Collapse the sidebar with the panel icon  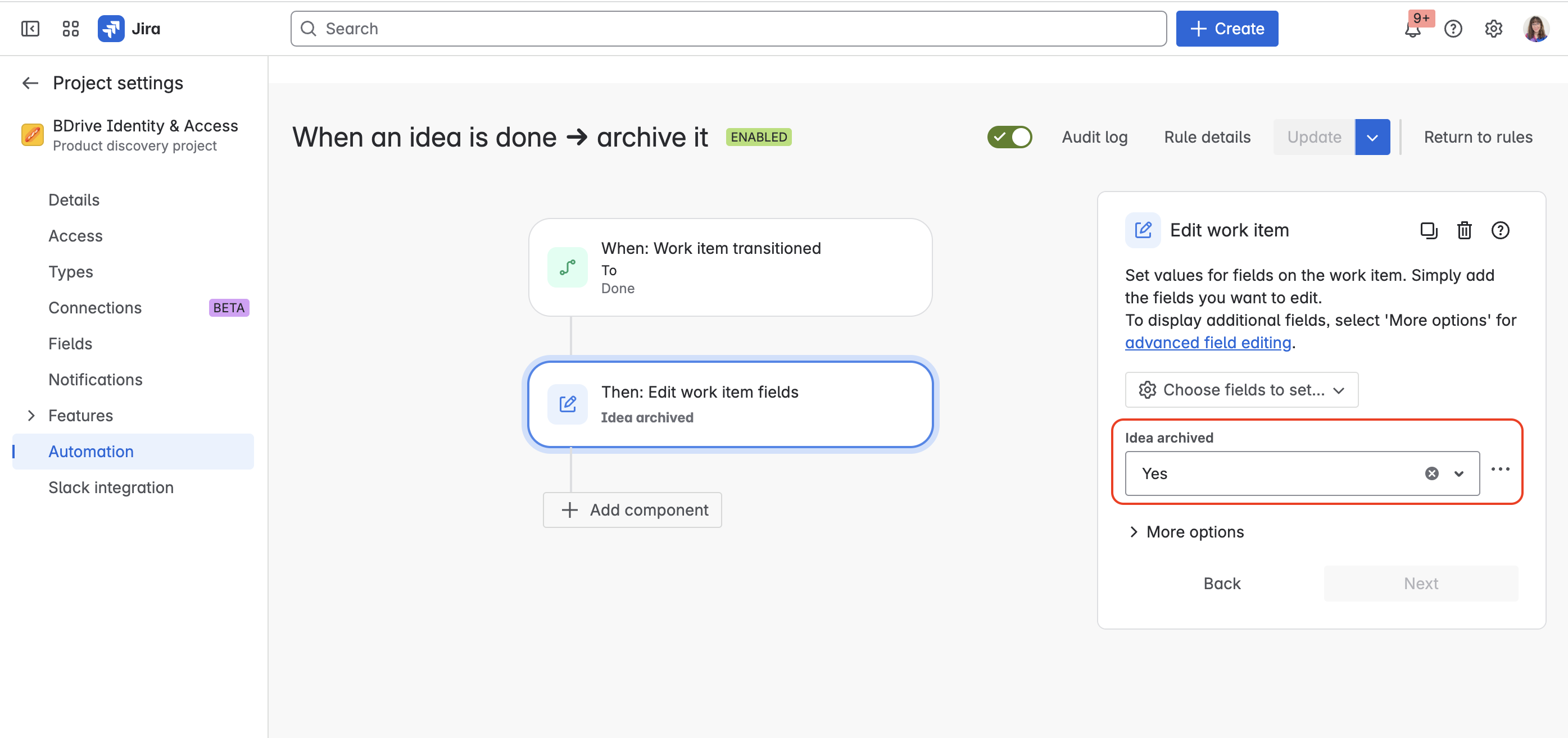click(30, 28)
